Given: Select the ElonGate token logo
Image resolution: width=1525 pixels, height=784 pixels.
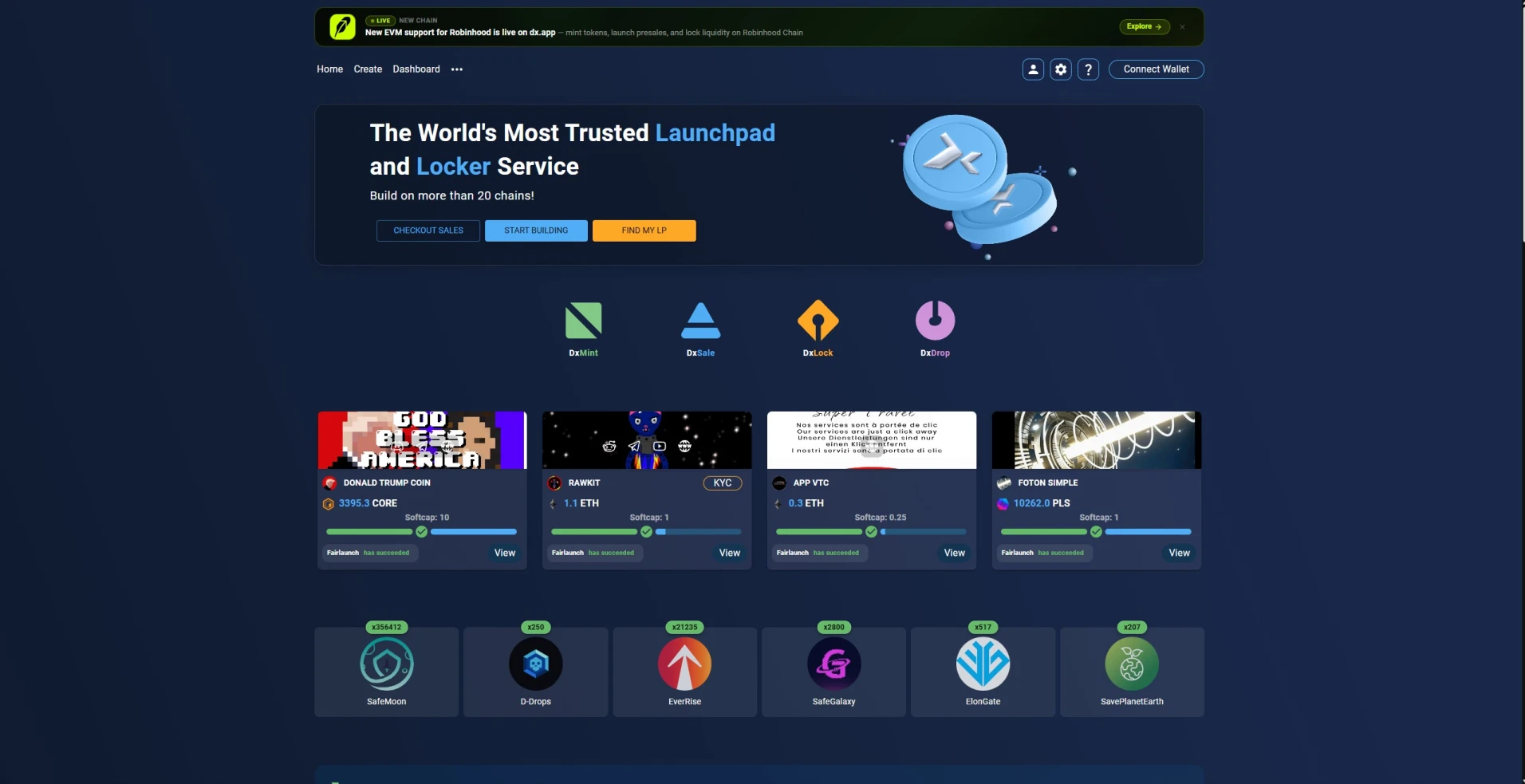Looking at the screenshot, I should tap(983, 664).
